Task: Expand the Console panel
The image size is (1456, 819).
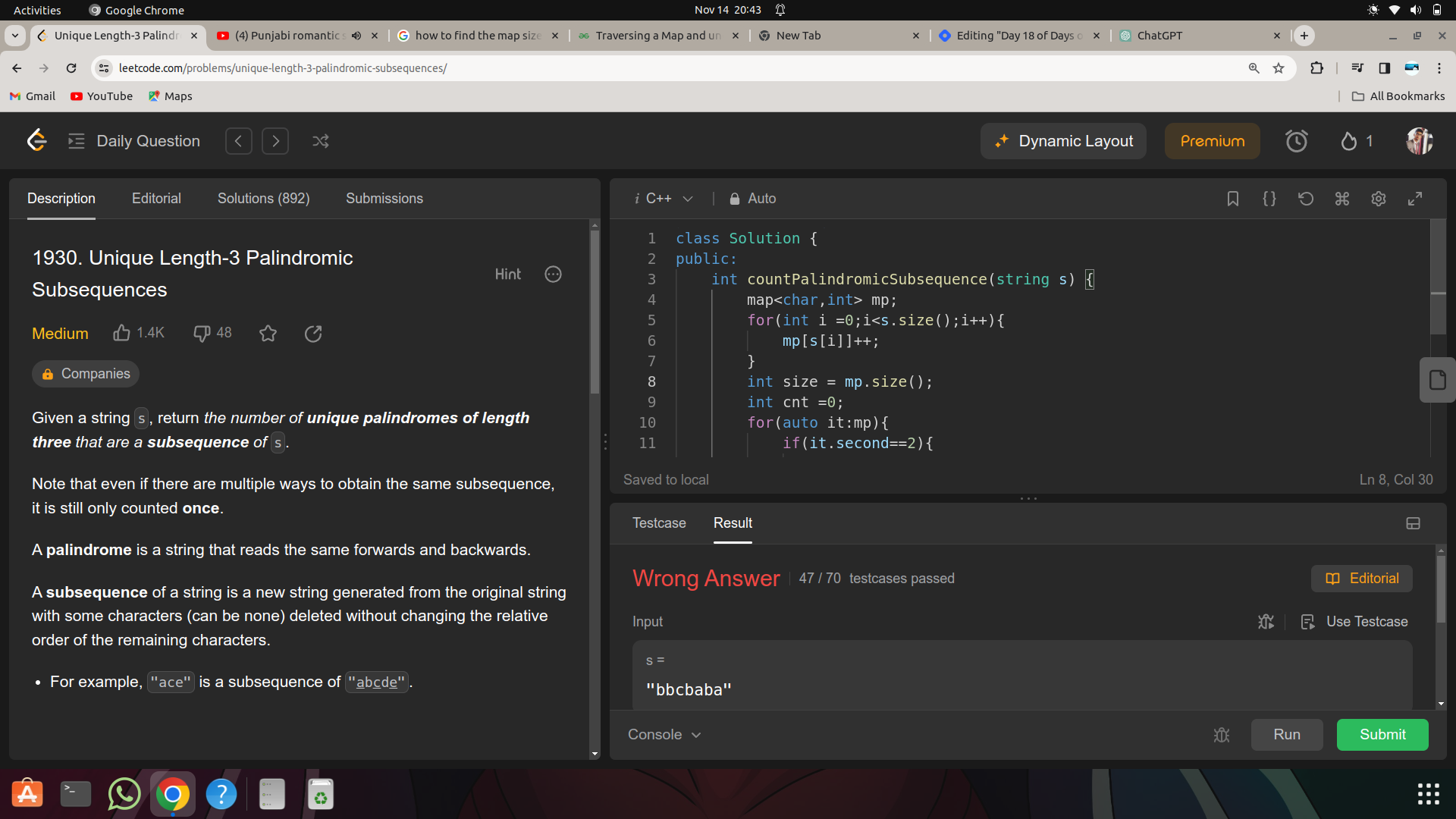Action: [664, 735]
